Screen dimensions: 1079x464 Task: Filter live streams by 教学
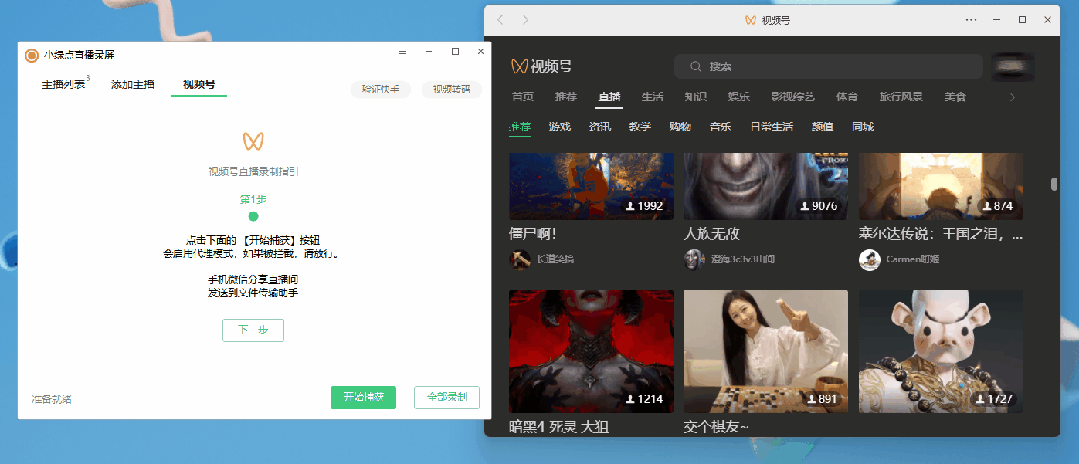coord(639,127)
